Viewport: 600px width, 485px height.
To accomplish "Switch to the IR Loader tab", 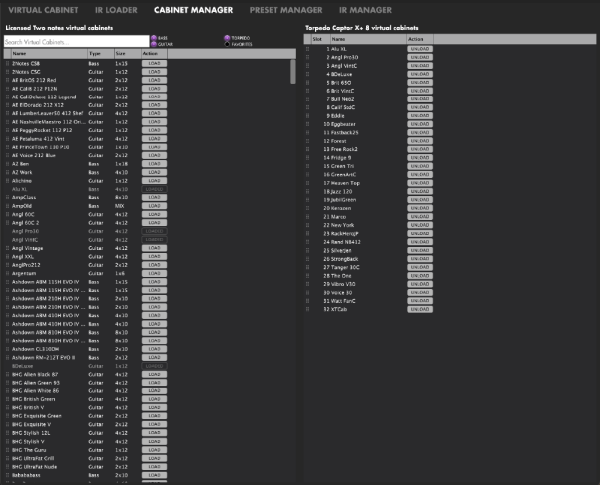I will pyautogui.click(x=117, y=10).
